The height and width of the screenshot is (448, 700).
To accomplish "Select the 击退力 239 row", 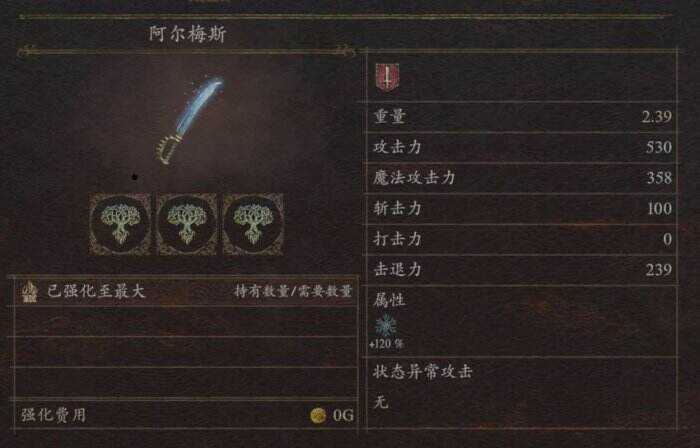I will (521, 270).
